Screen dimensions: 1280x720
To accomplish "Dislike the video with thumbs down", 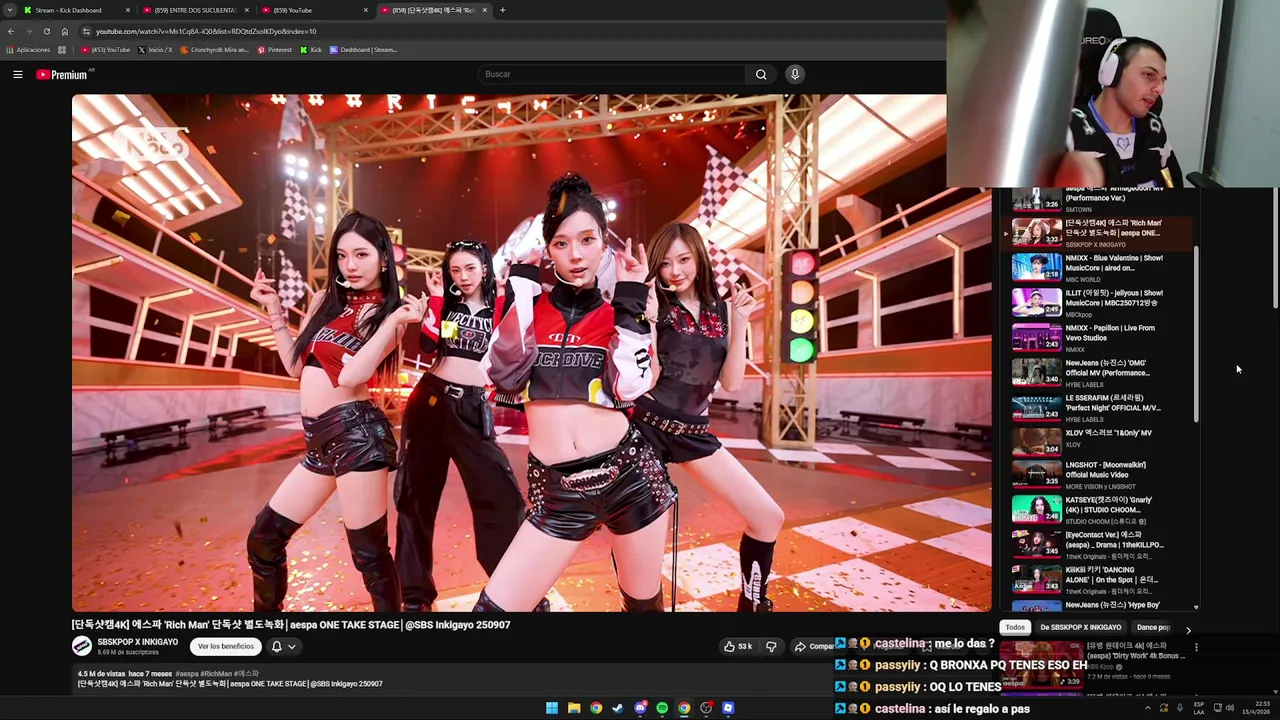I will (x=771, y=646).
